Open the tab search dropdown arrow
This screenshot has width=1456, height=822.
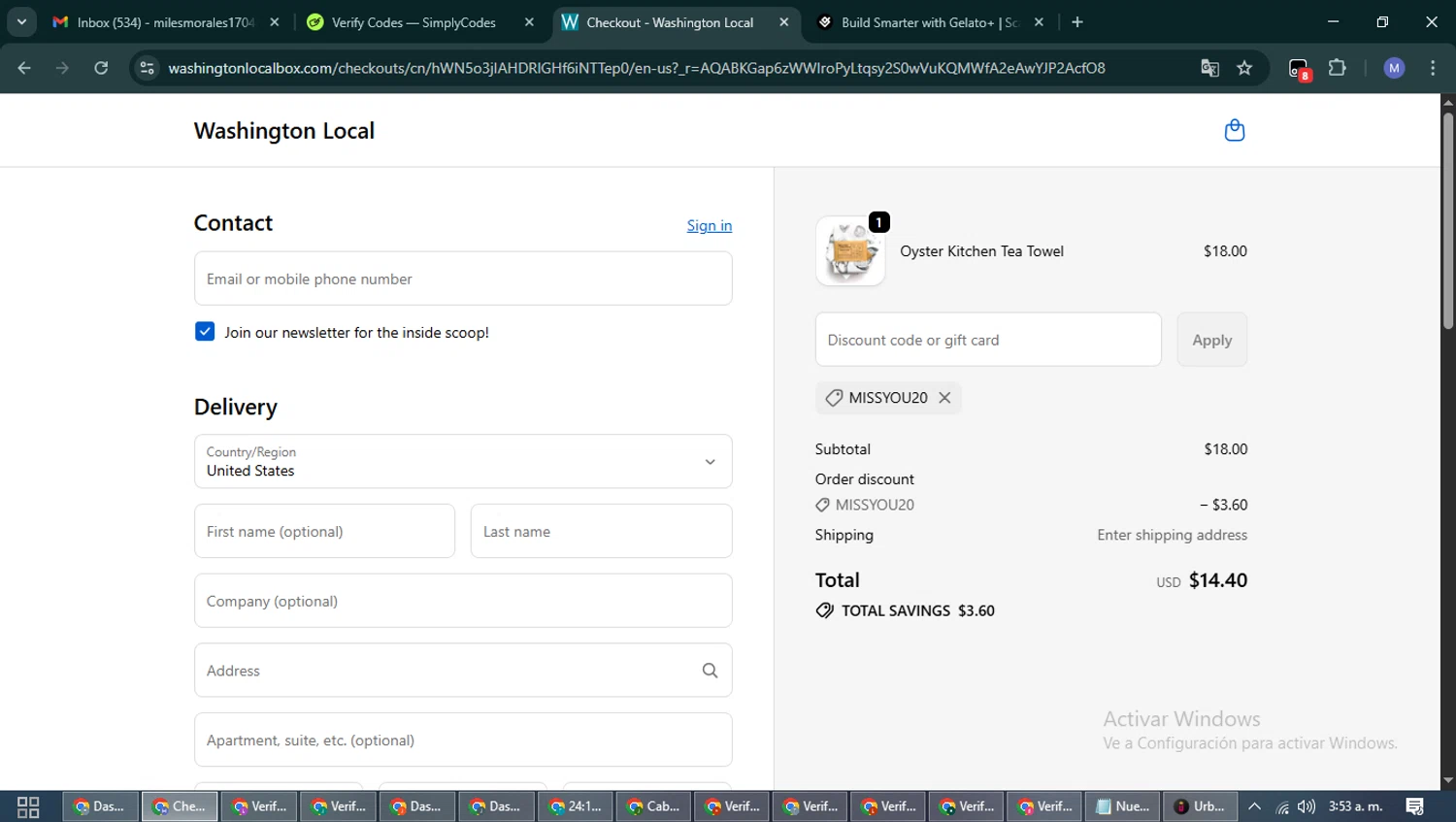[21, 22]
